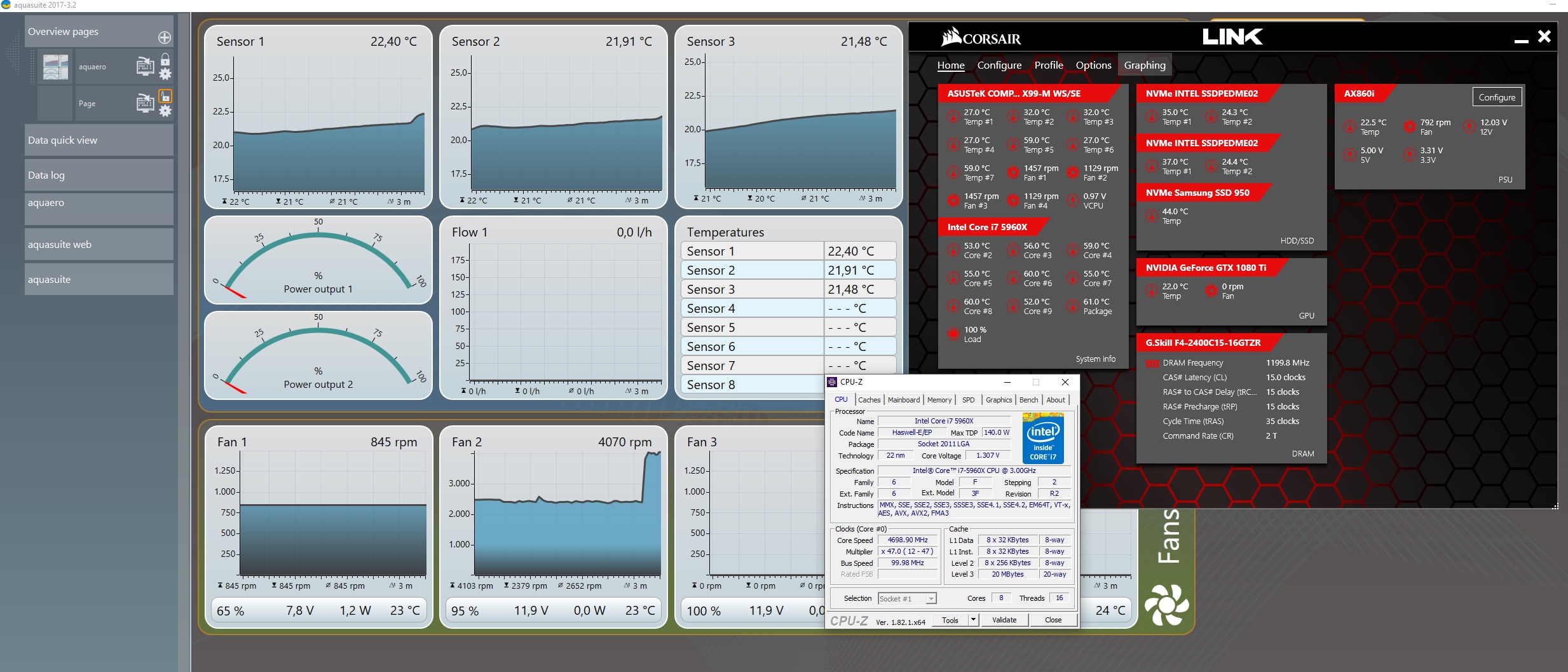Click the CPU Load 100 % icon
Image resolution: width=1568 pixels, height=672 pixels.
coord(953,334)
